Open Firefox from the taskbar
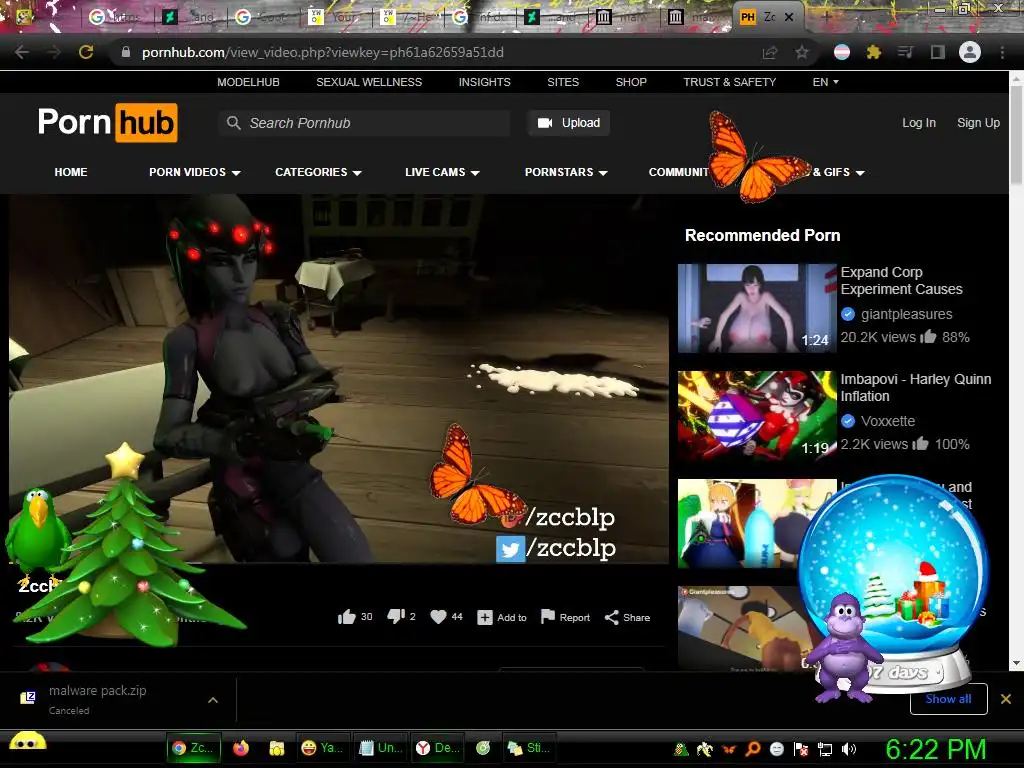Viewport: 1024px width, 768px height. tap(241, 748)
